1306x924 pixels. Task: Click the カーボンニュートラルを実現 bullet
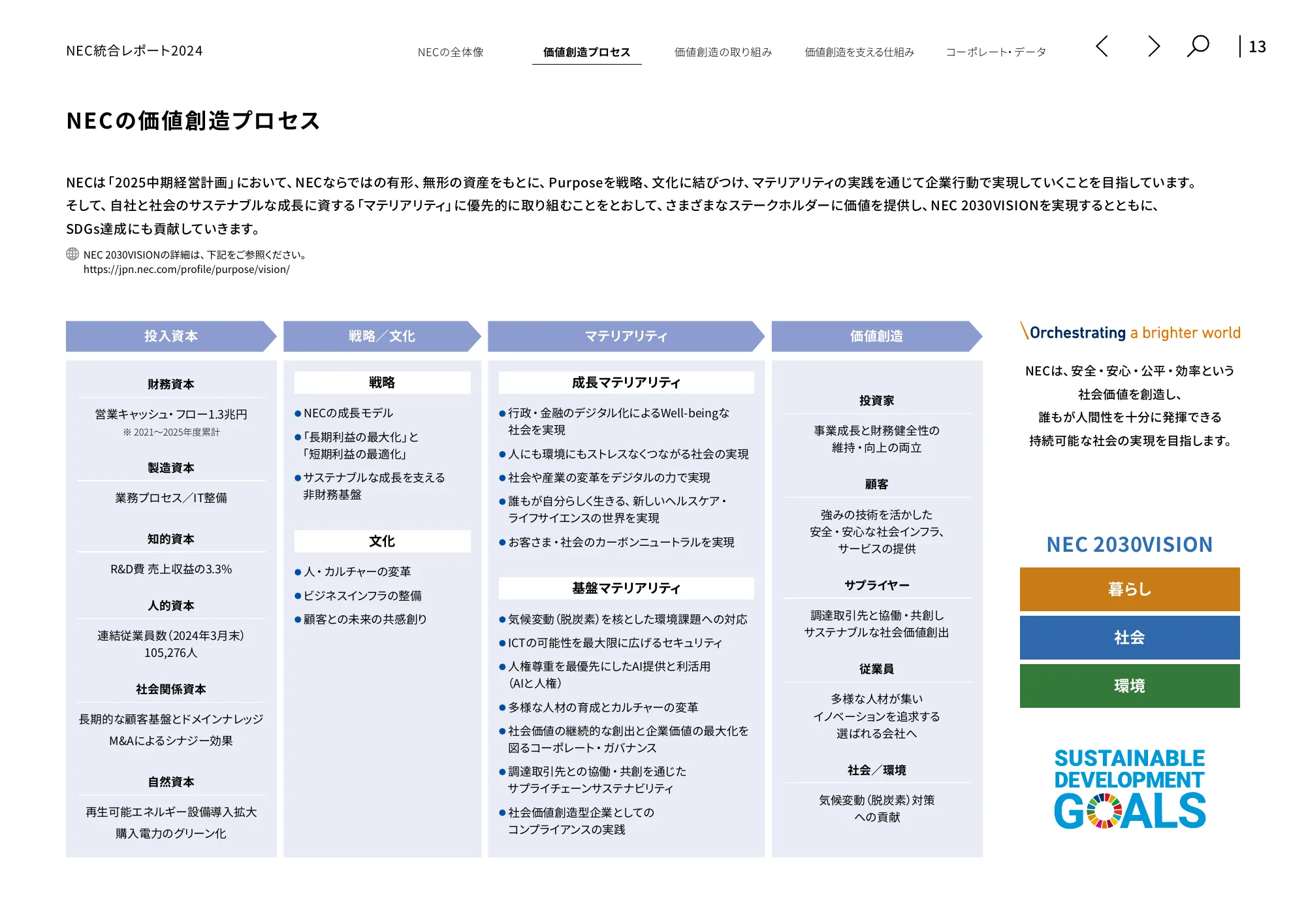click(x=617, y=542)
